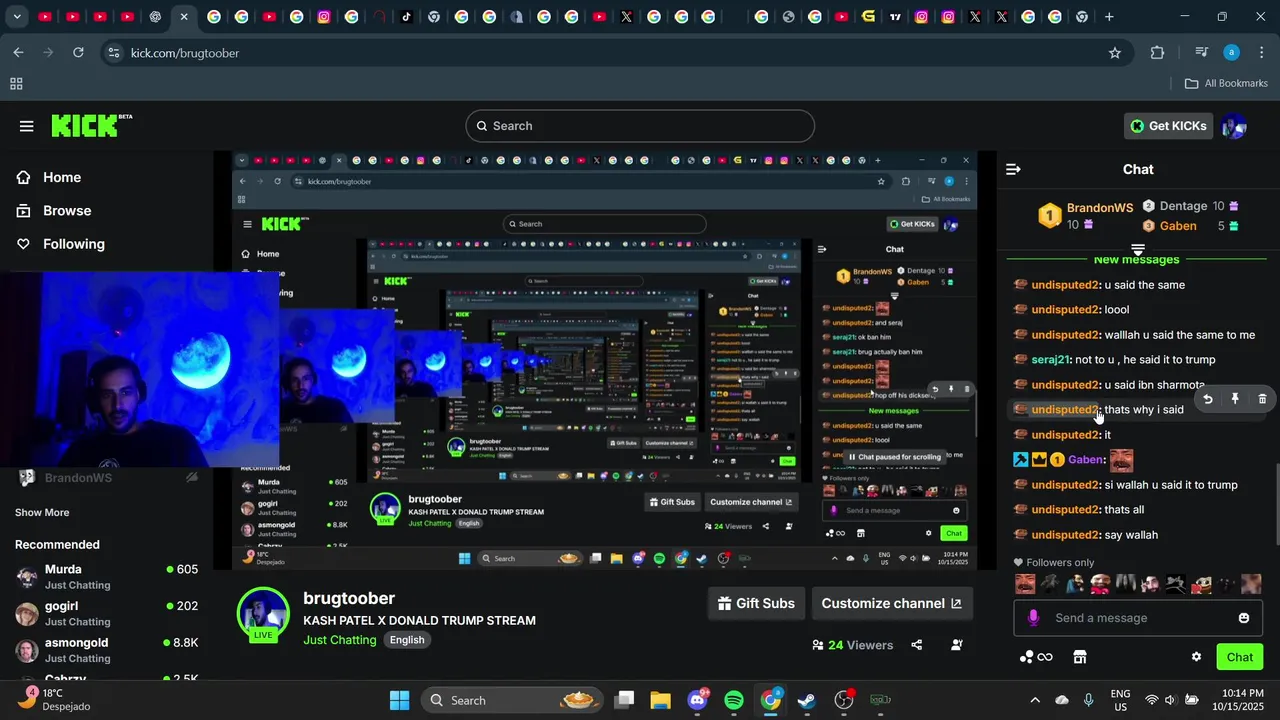Screen dimensions: 1280x720
Task: Go to Home in Kick sidebar
Action: click(62, 177)
